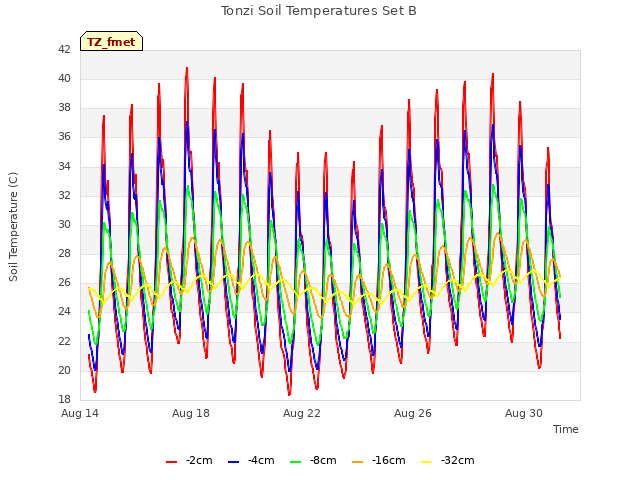Click the 40 y-axis tick label
The image size is (640, 480).
tap(64, 78)
